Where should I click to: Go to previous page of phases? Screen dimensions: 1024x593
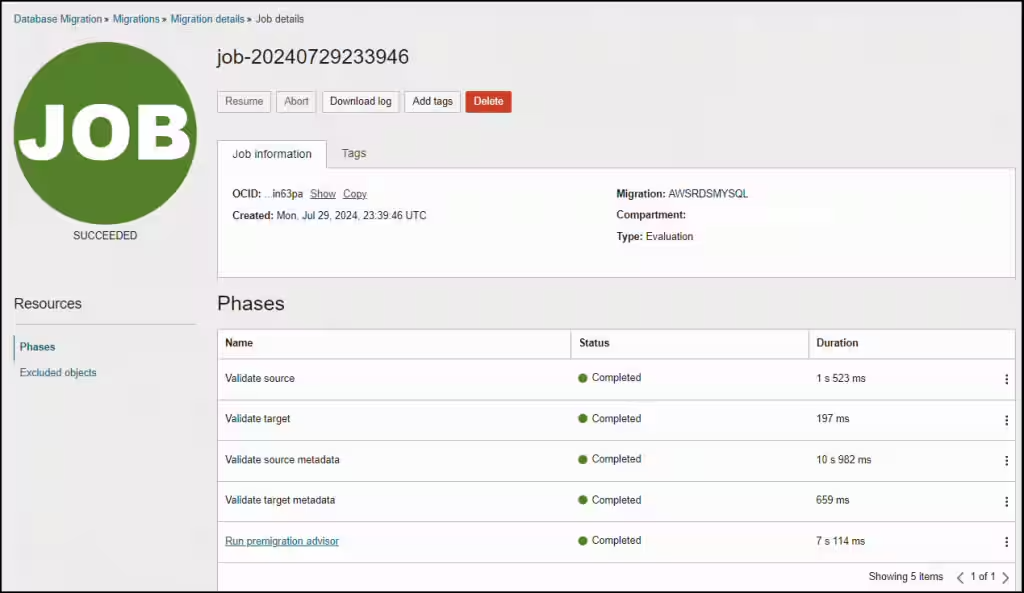(x=960, y=577)
